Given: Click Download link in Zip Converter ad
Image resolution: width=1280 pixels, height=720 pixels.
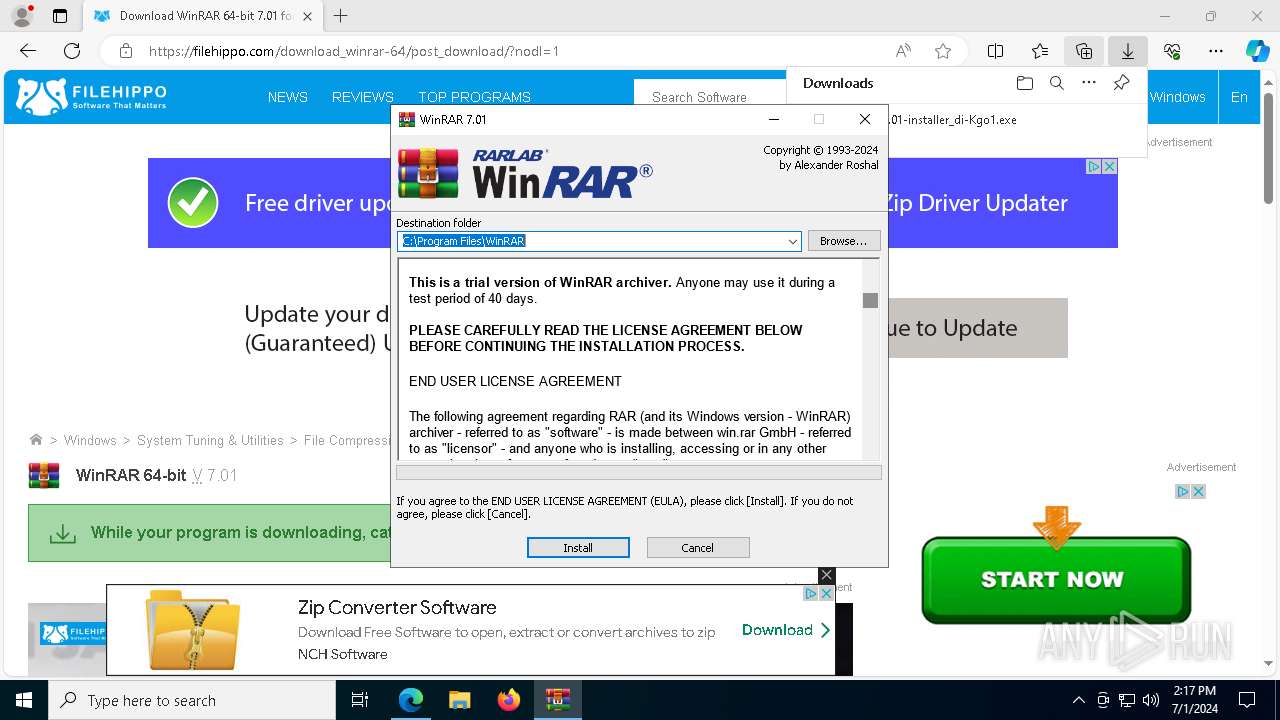Looking at the screenshot, I should coord(786,630).
